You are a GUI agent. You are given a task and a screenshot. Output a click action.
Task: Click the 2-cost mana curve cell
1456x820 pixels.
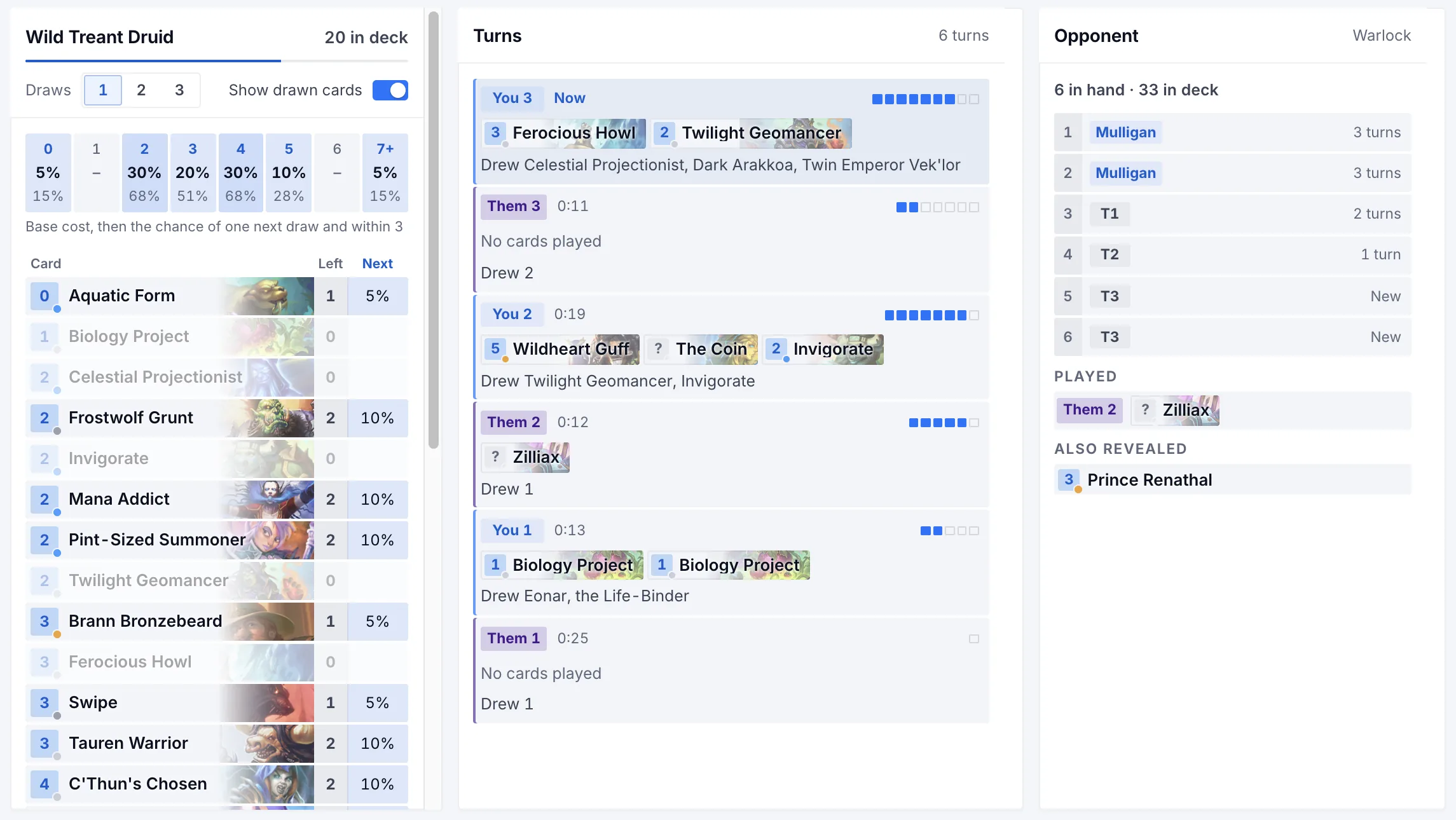click(x=144, y=172)
